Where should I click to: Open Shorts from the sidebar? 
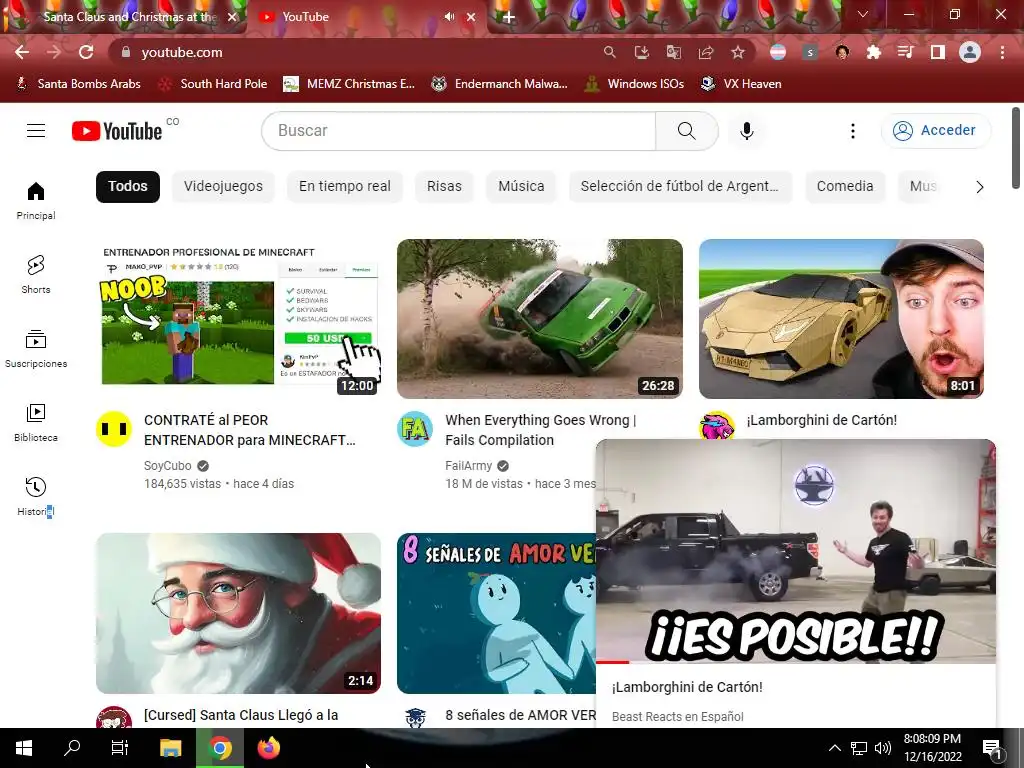tap(36, 274)
